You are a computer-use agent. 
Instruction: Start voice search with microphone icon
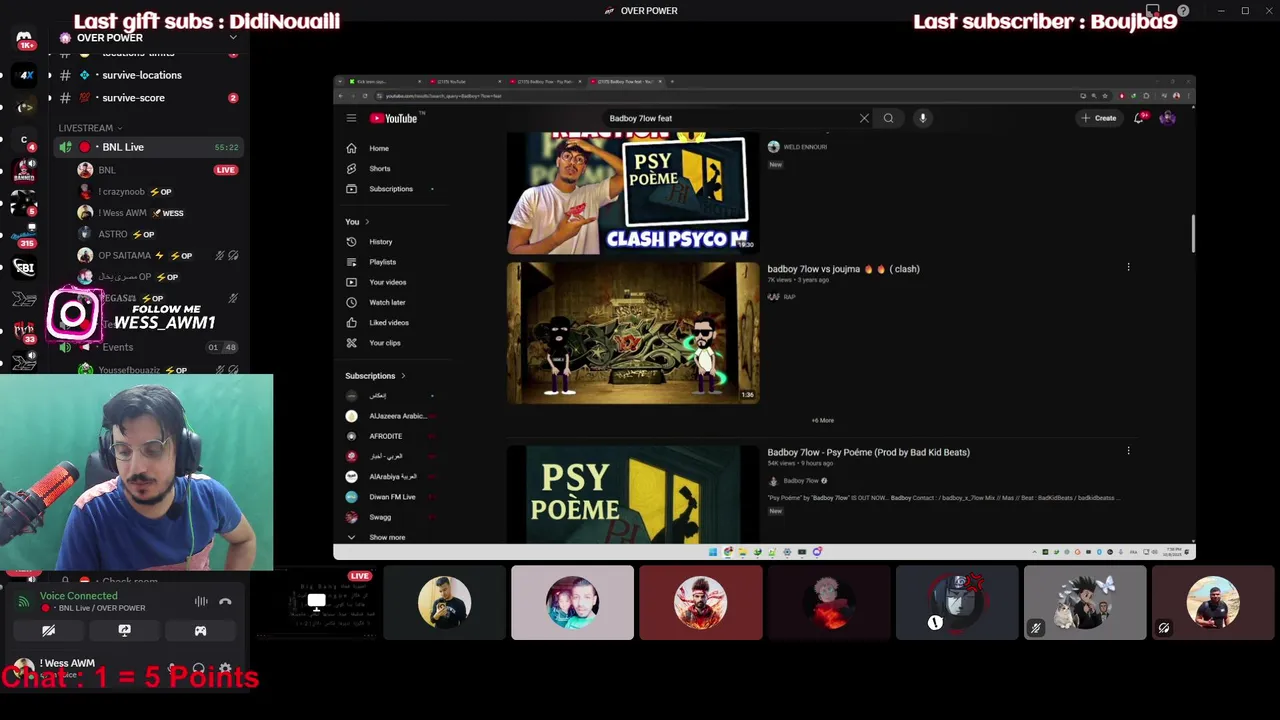tap(923, 118)
